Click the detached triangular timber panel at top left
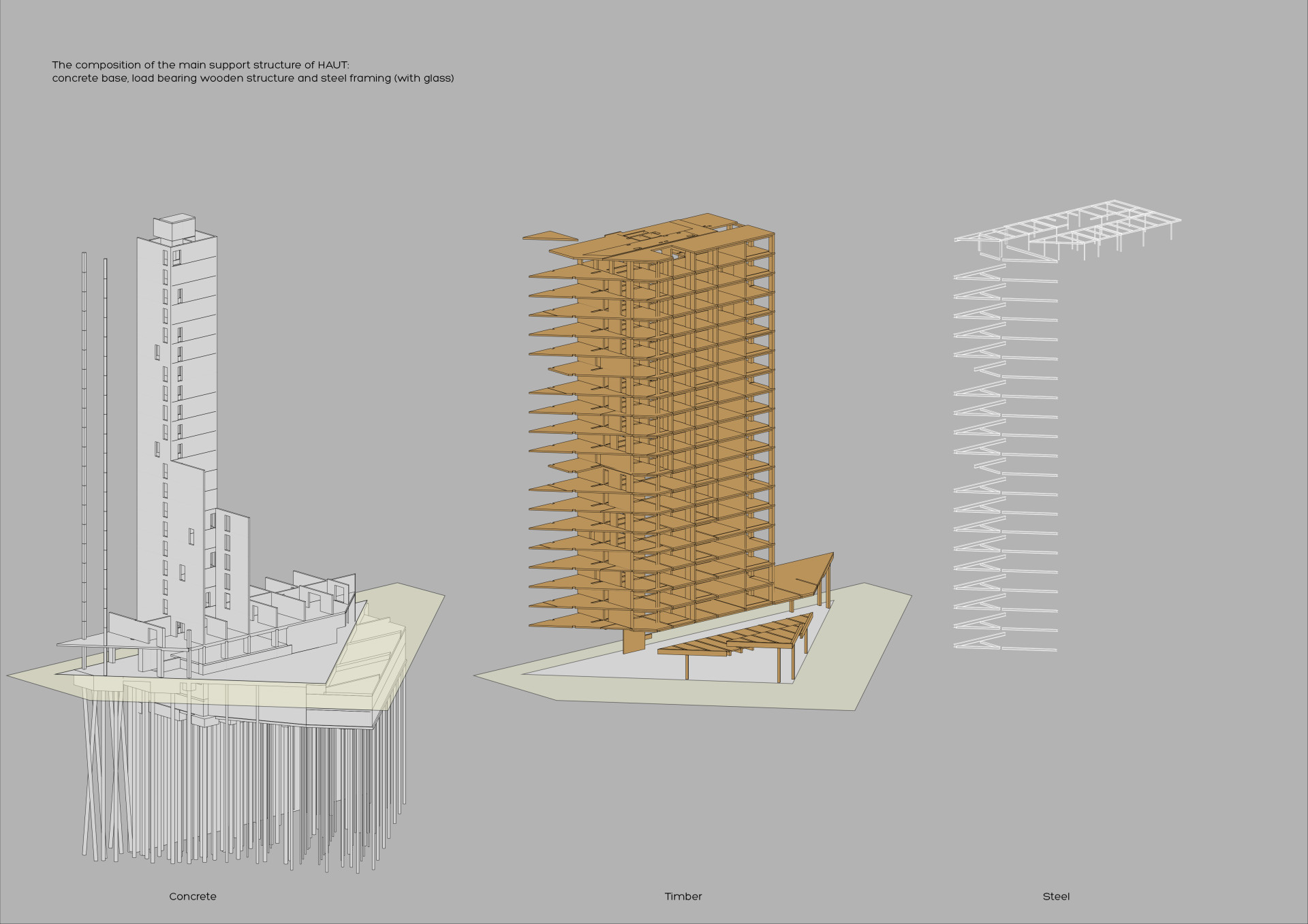1308x924 pixels. point(549,236)
